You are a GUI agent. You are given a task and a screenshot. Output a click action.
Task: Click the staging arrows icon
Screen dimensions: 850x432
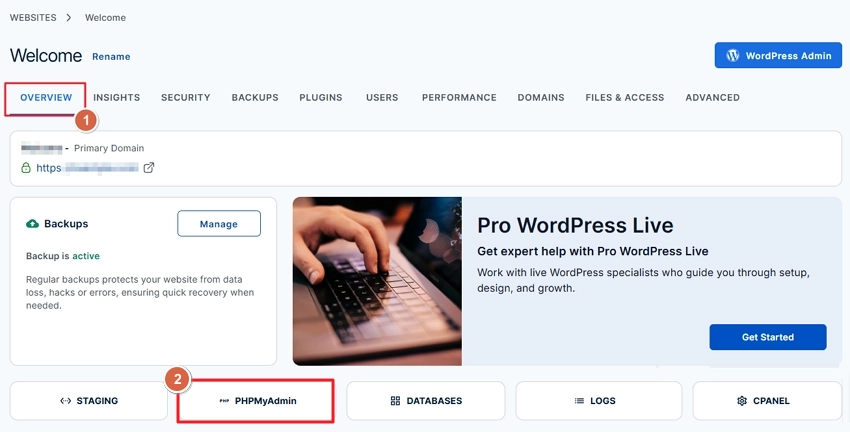[x=65, y=401]
